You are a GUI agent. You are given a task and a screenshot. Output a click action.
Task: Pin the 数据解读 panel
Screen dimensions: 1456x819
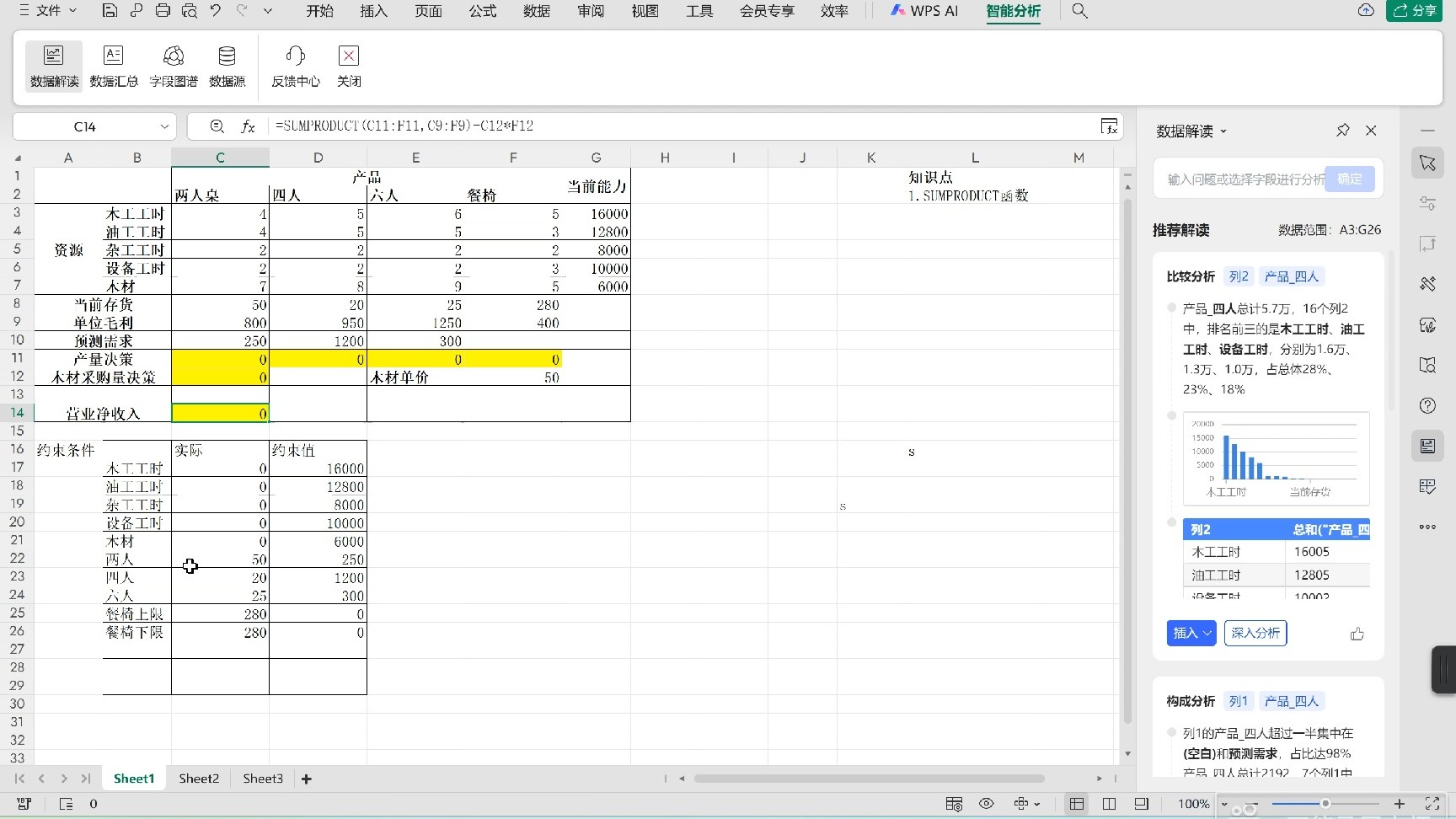click(x=1342, y=131)
